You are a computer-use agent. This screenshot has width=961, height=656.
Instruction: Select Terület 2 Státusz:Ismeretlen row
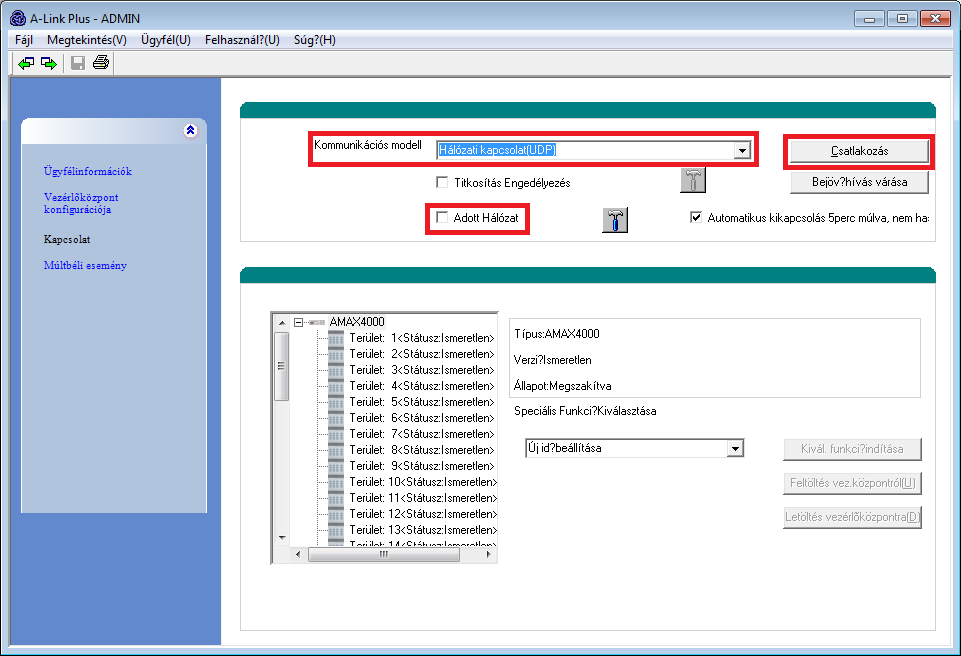pos(422,354)
